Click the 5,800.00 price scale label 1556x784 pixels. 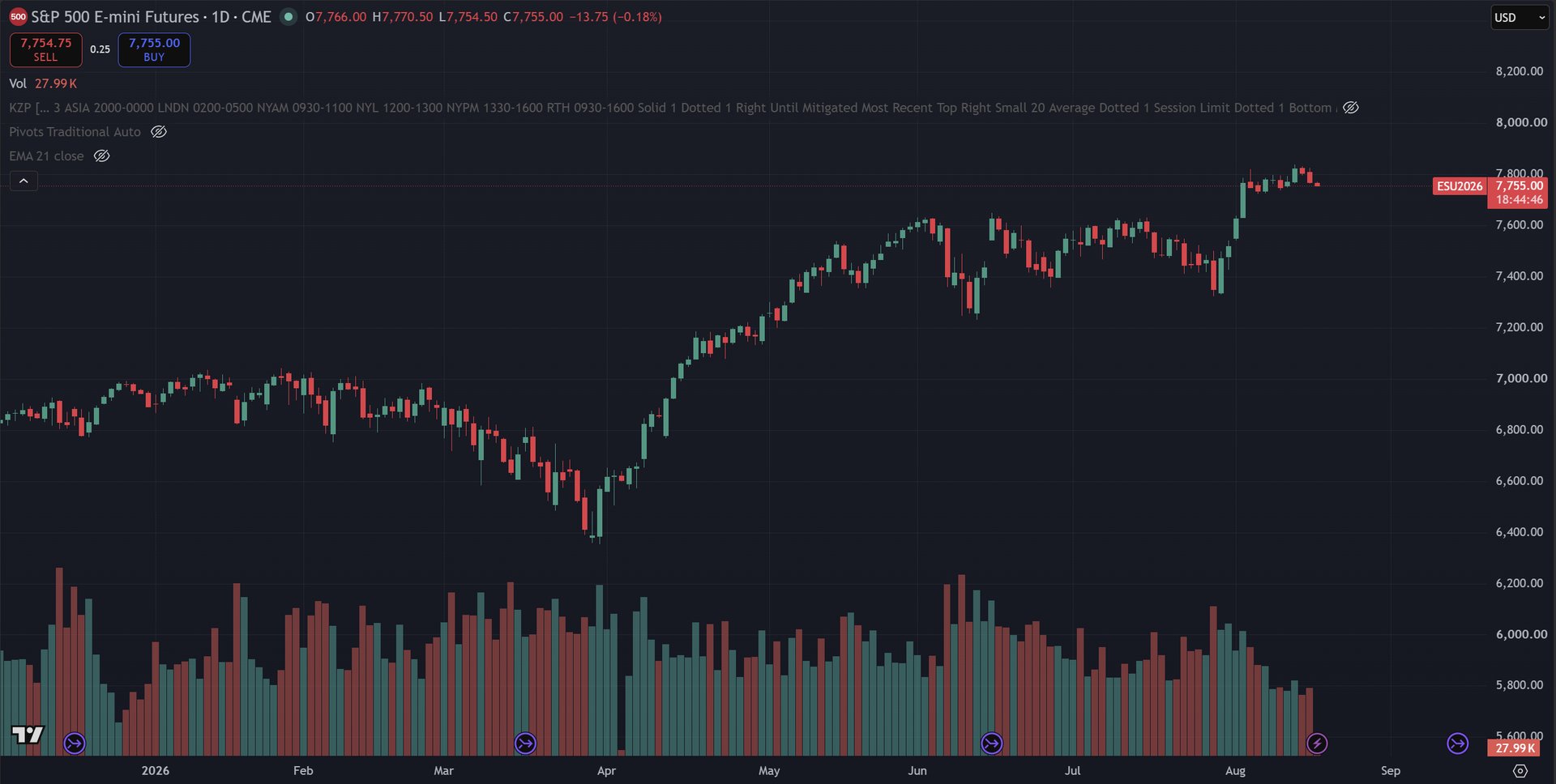tap(1520, 685)
